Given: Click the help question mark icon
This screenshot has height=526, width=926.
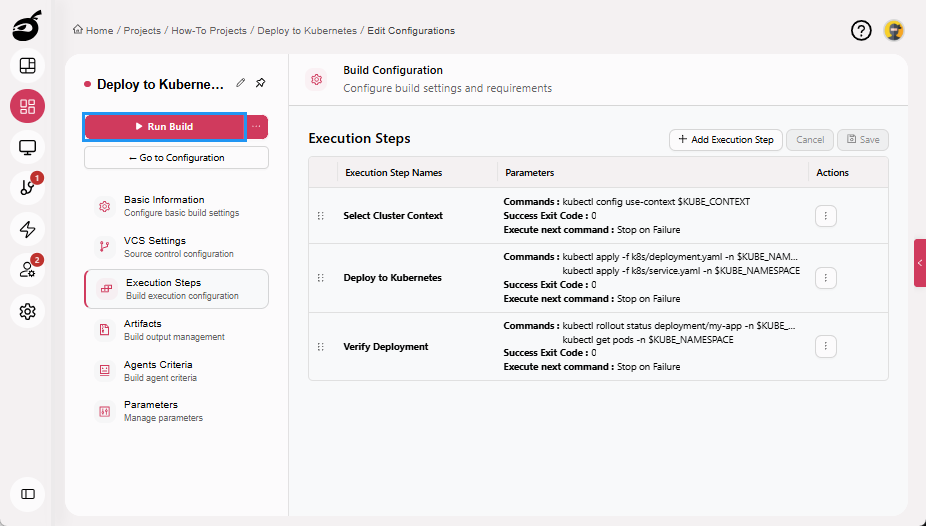Looking at the screenshot, I should [x=861, y=30].
